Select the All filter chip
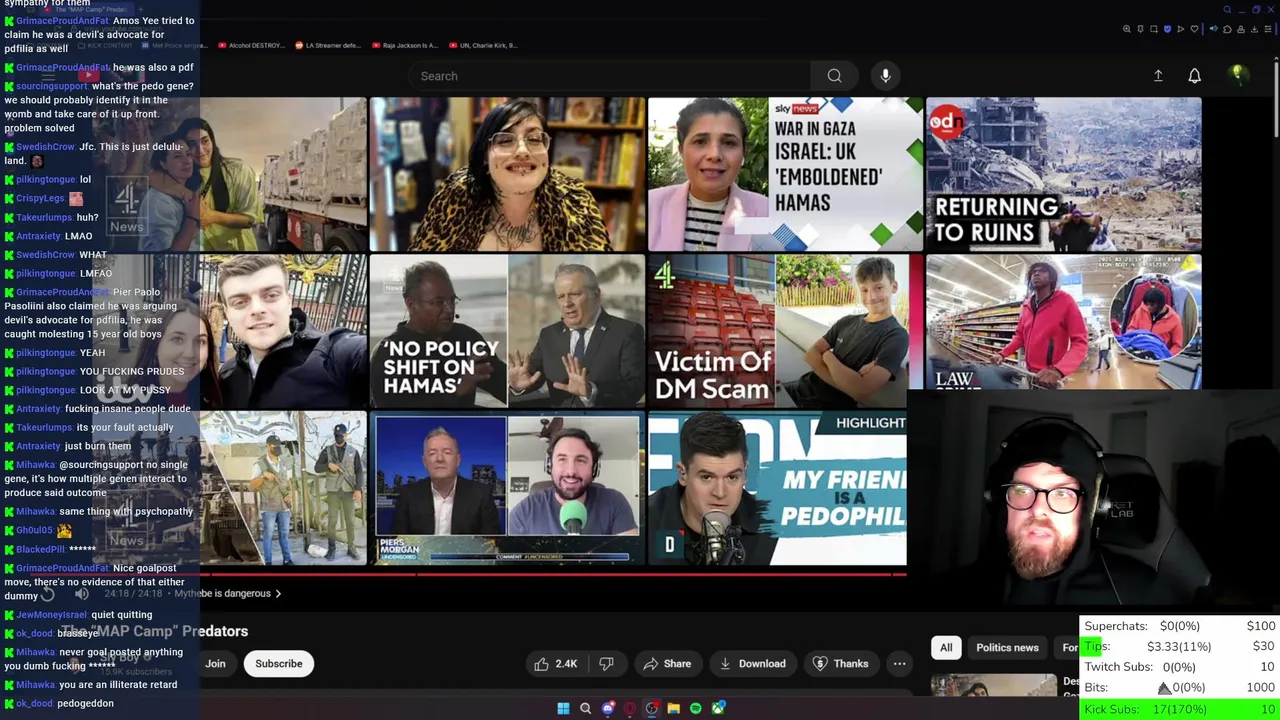Viewport: 1280px width, 720px height. 946,648
